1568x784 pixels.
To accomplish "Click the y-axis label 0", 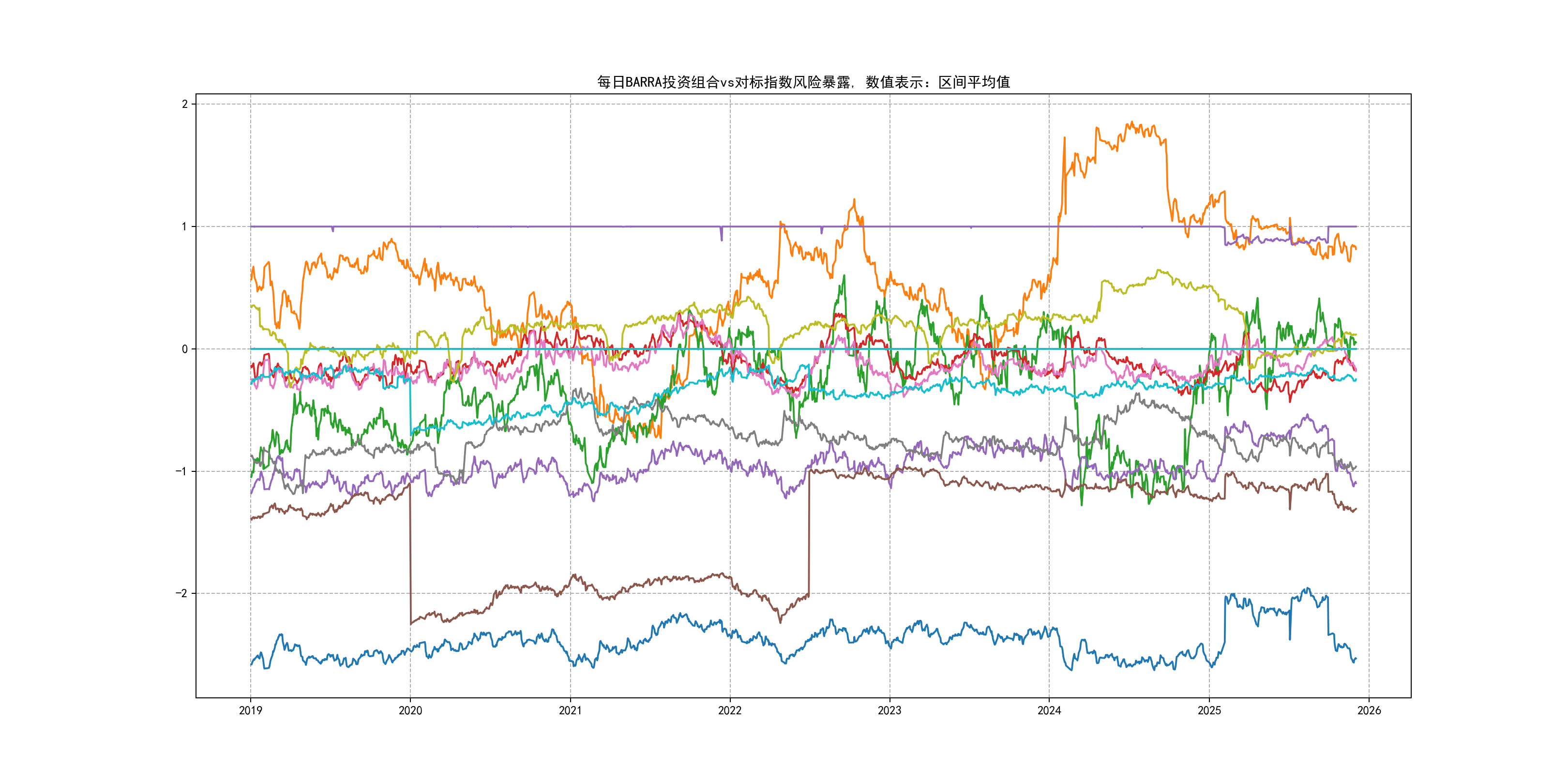I will click(184, 349).
